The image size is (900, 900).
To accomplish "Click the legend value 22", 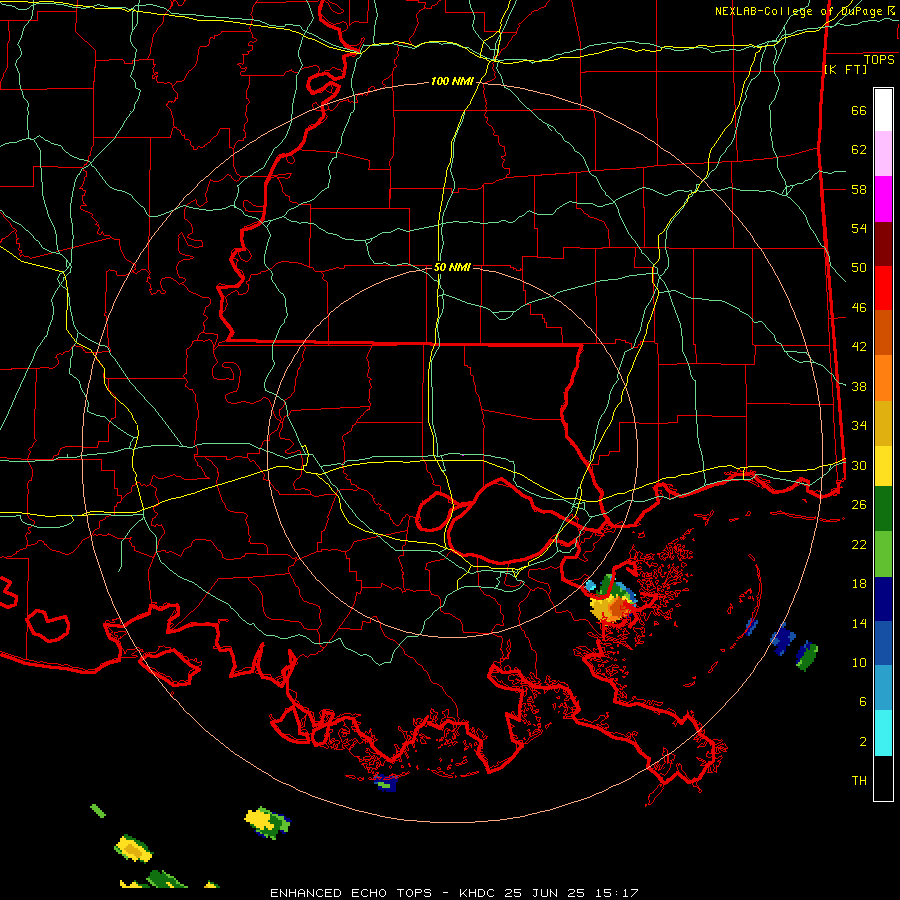I will click(x=859, y=544).
